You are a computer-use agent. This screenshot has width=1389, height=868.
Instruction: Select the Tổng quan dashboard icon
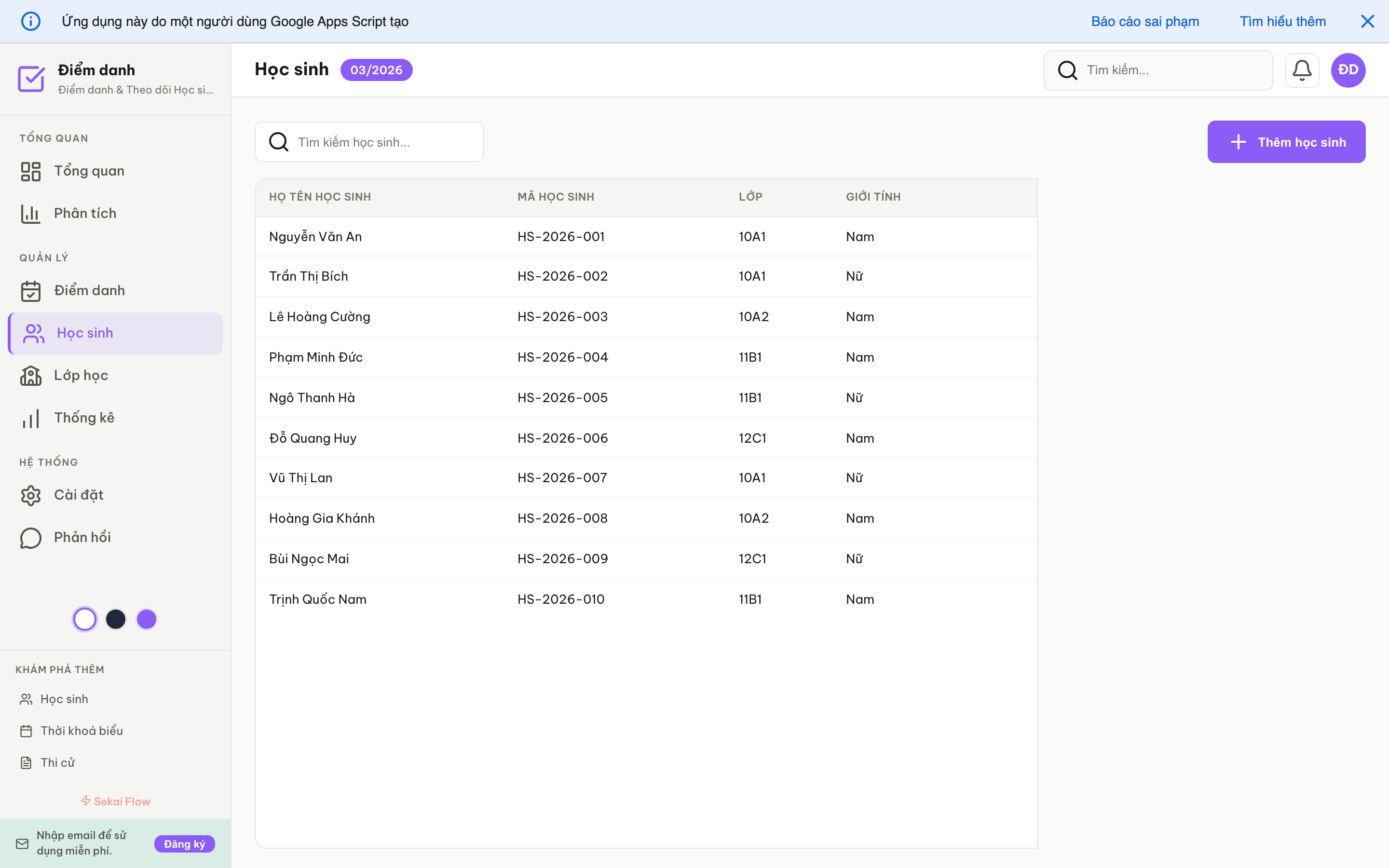(x=31, y=171)
